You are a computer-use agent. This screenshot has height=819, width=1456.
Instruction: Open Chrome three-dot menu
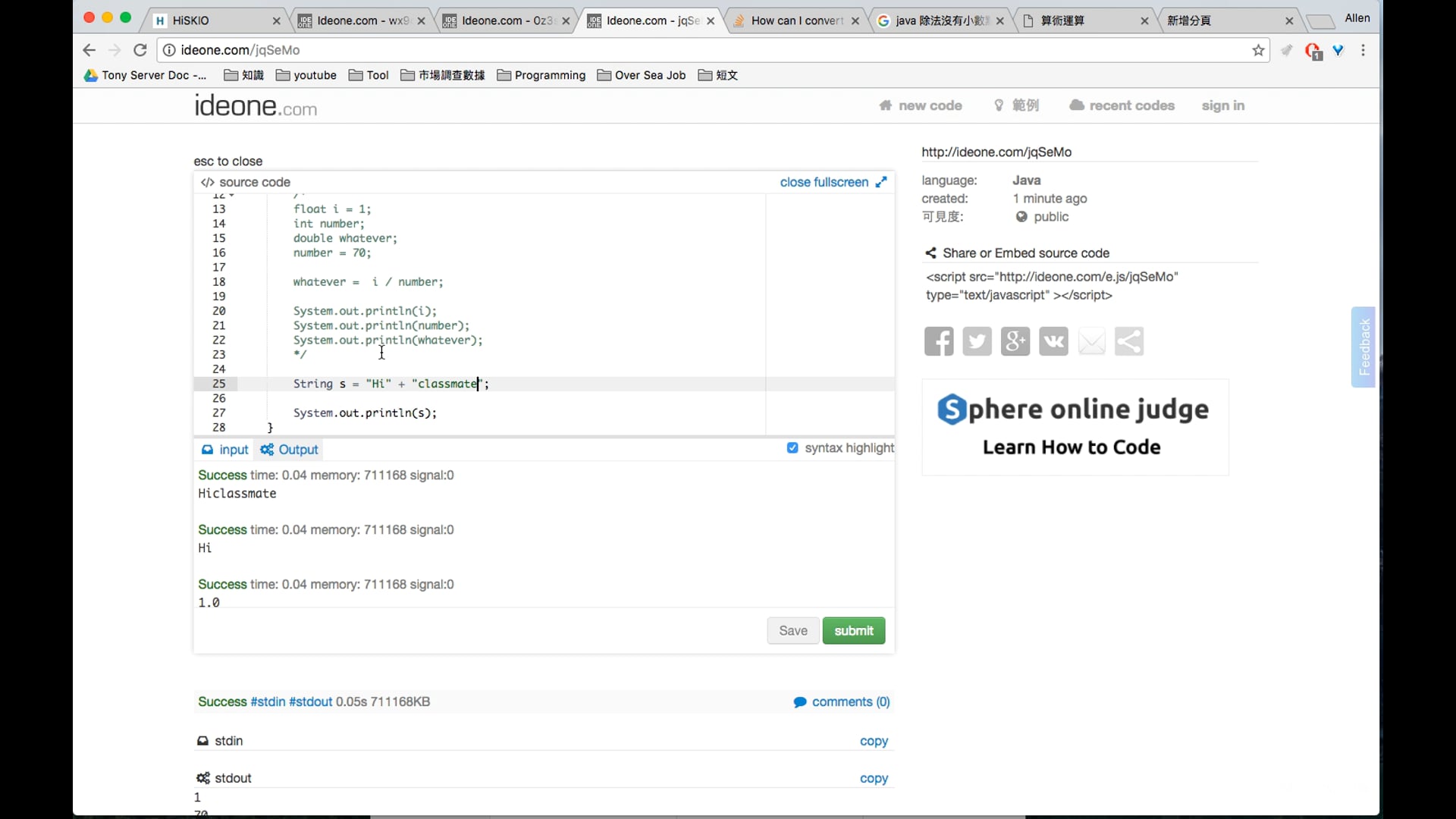[x=1363, y=50]
